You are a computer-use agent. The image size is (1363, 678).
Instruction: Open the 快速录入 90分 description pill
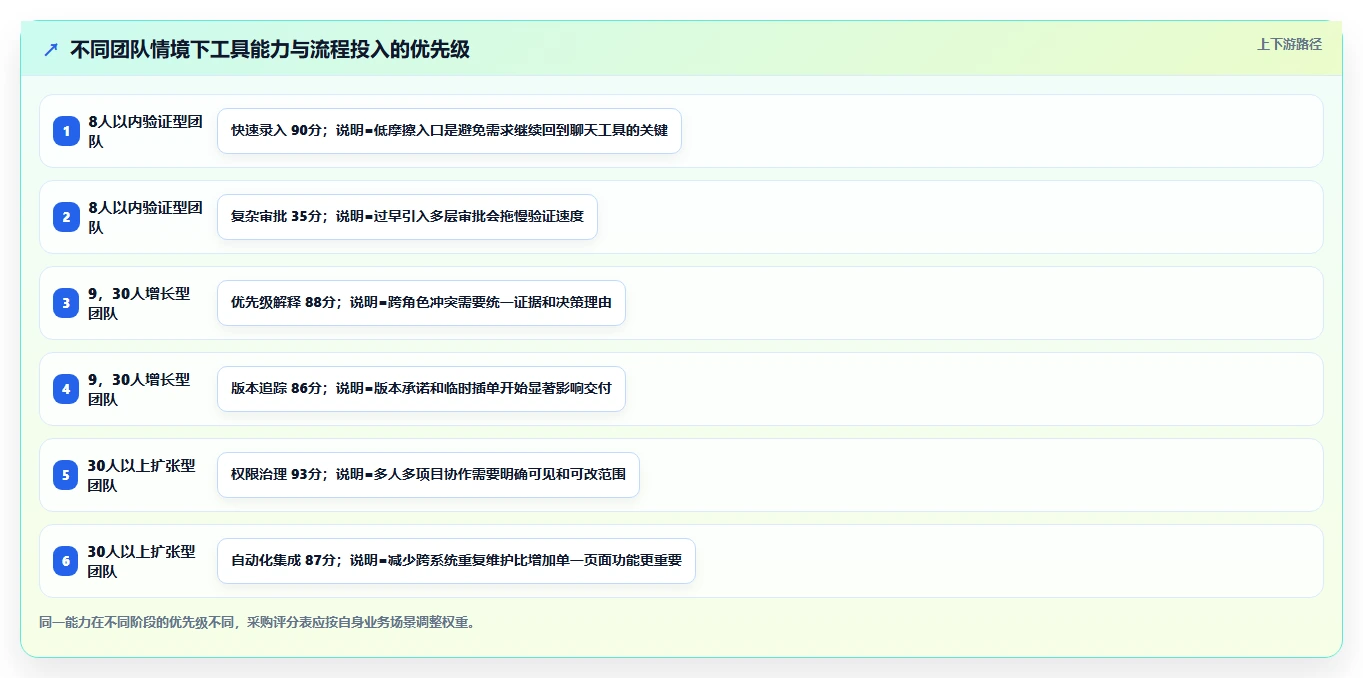[x=449, y=131]
